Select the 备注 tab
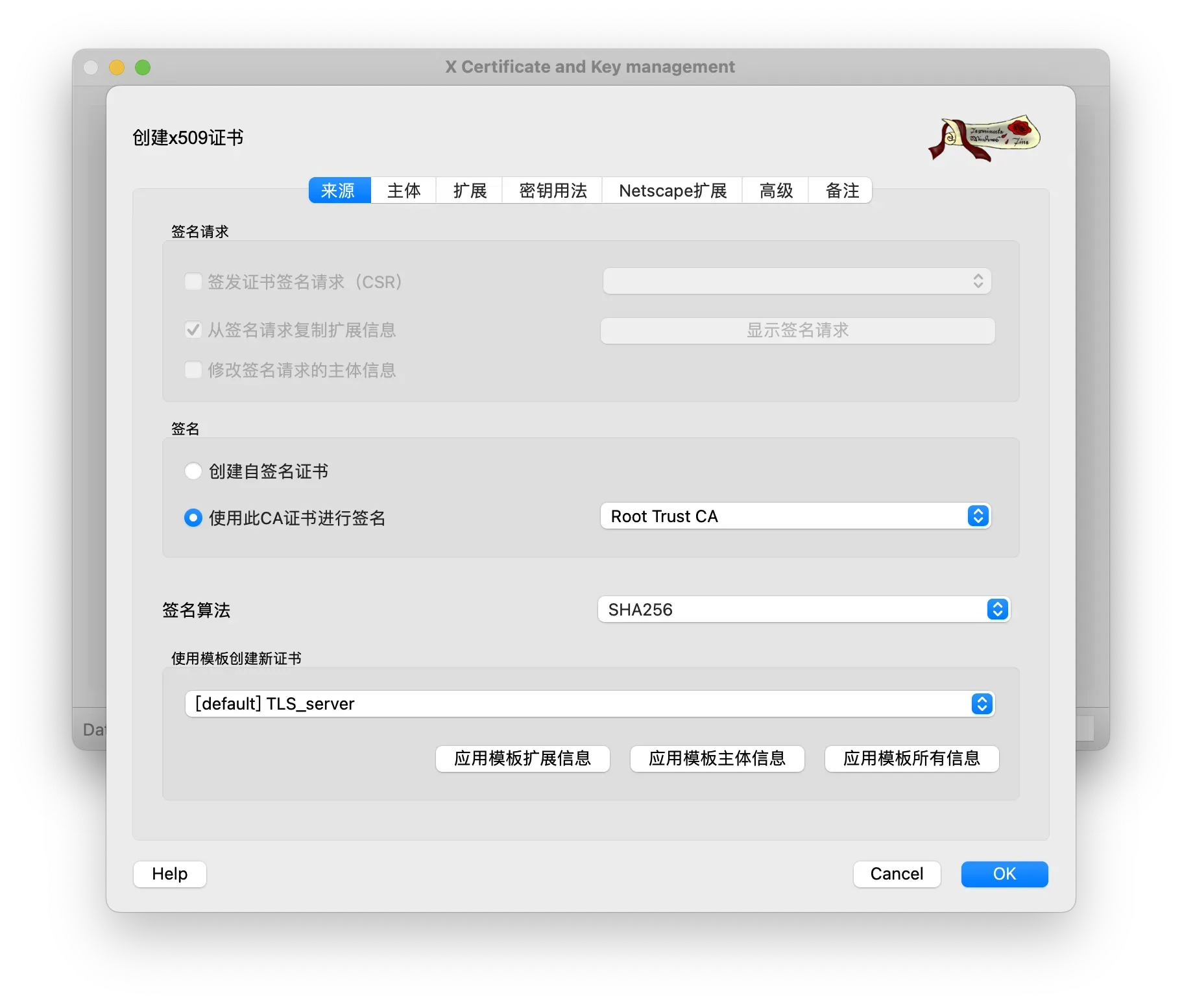 coord(841,191)
